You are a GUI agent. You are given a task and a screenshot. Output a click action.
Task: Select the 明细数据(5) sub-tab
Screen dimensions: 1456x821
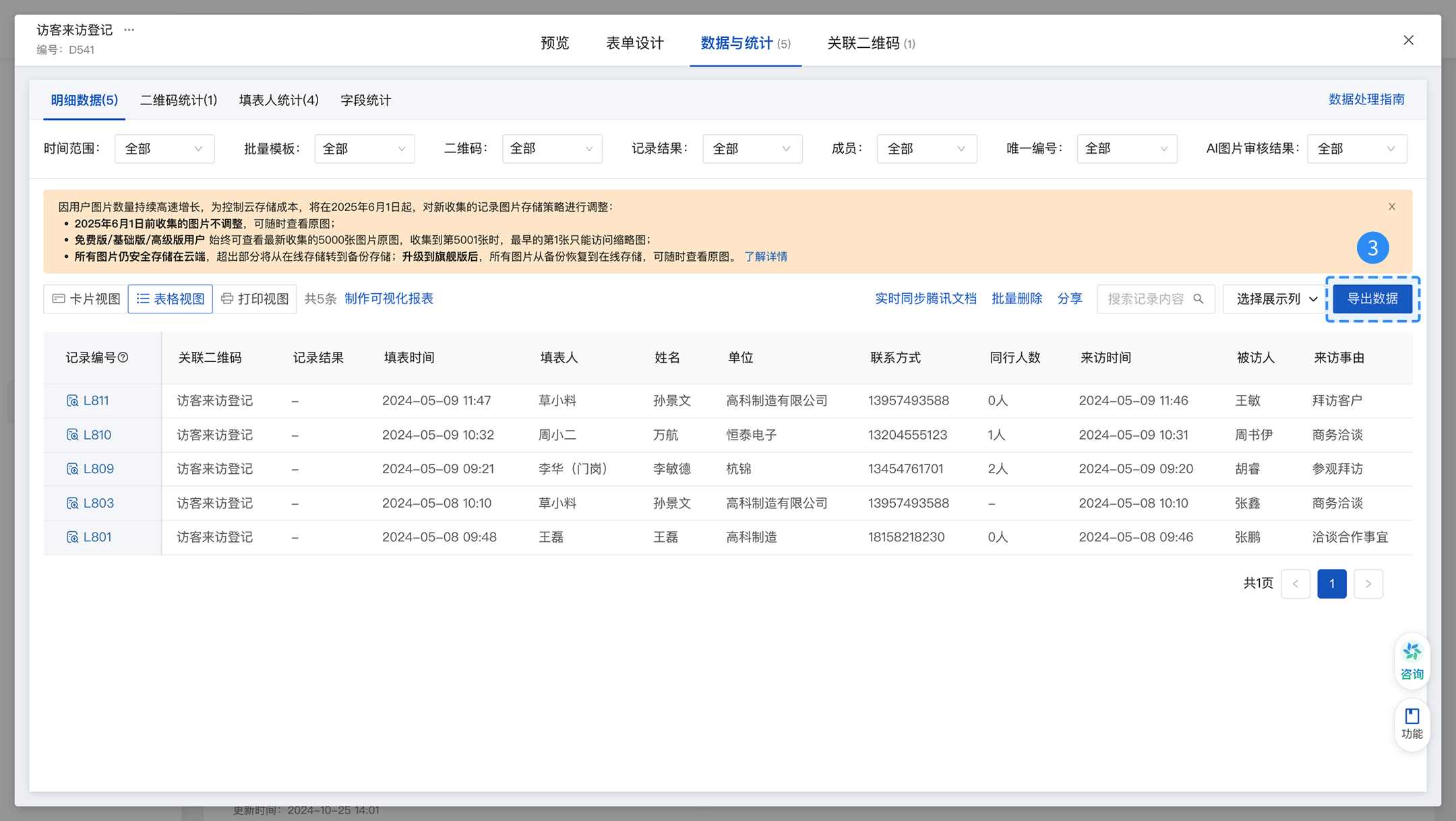tap(84, 100)
